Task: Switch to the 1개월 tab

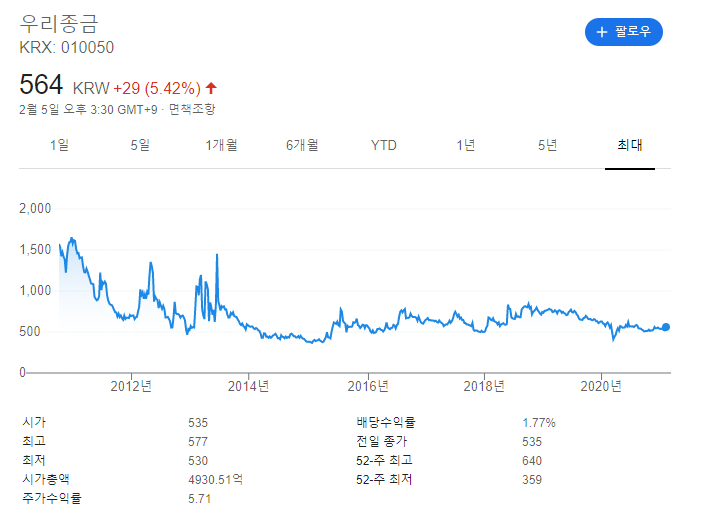Action: pyautogui.click(x=221, y=145)
